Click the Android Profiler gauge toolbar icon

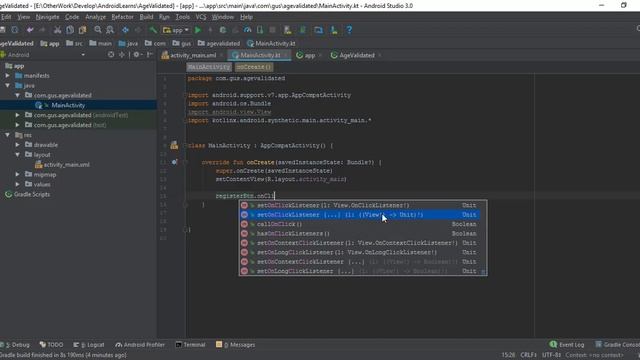[247, 30]
